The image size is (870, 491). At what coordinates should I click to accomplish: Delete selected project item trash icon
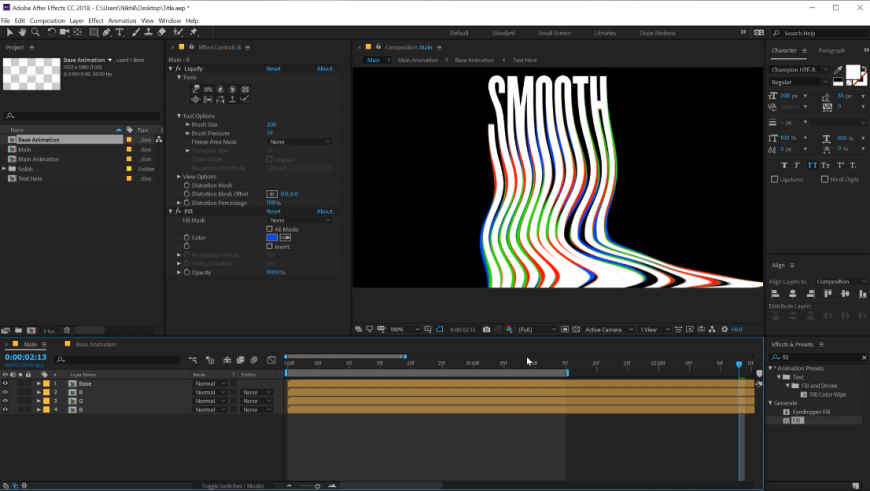(x=67, y=330)
